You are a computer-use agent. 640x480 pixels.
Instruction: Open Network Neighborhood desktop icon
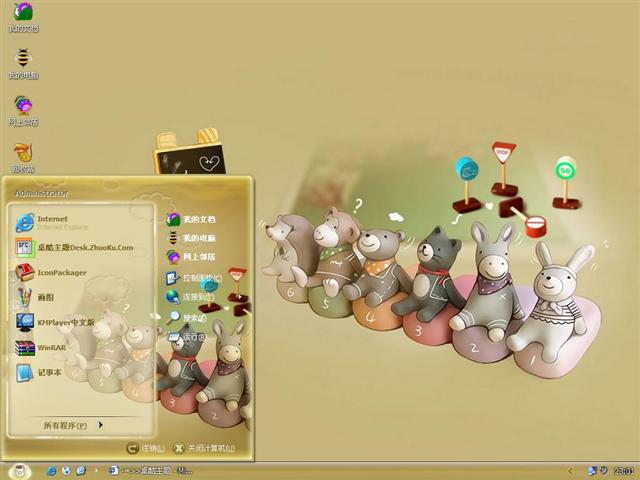(23, 110)
